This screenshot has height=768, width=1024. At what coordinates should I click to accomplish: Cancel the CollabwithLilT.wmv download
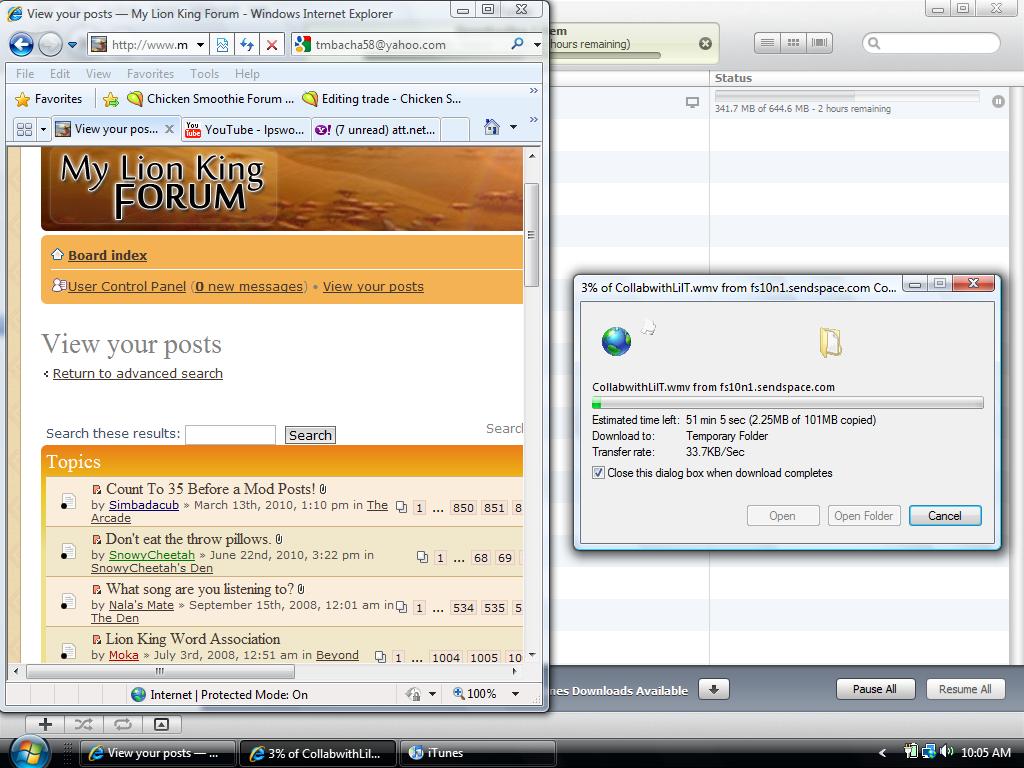(944, 516)
